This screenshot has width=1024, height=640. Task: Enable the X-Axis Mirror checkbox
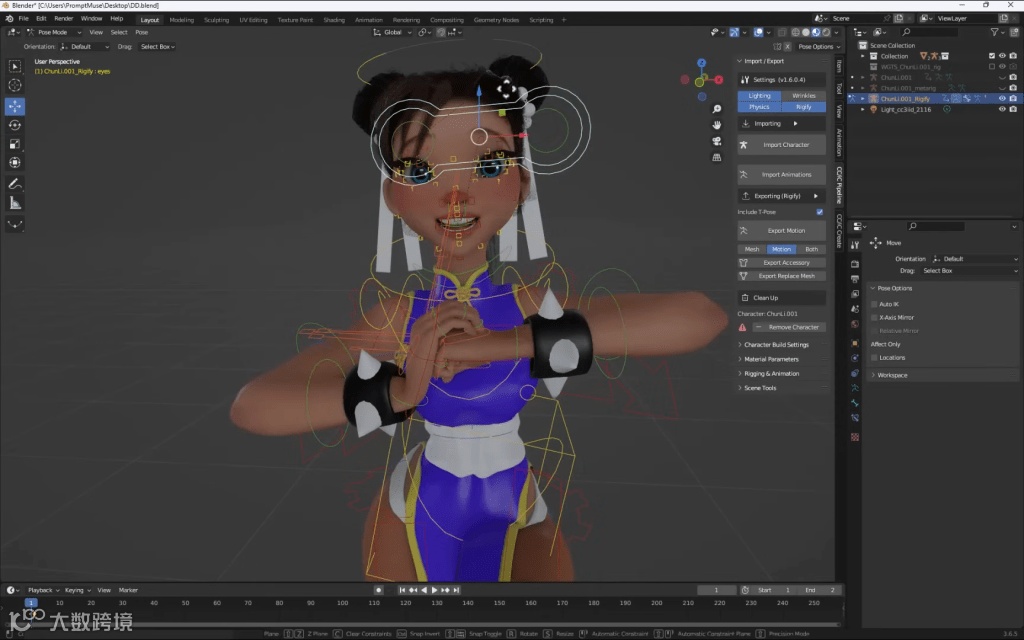(x=874, y=317)
